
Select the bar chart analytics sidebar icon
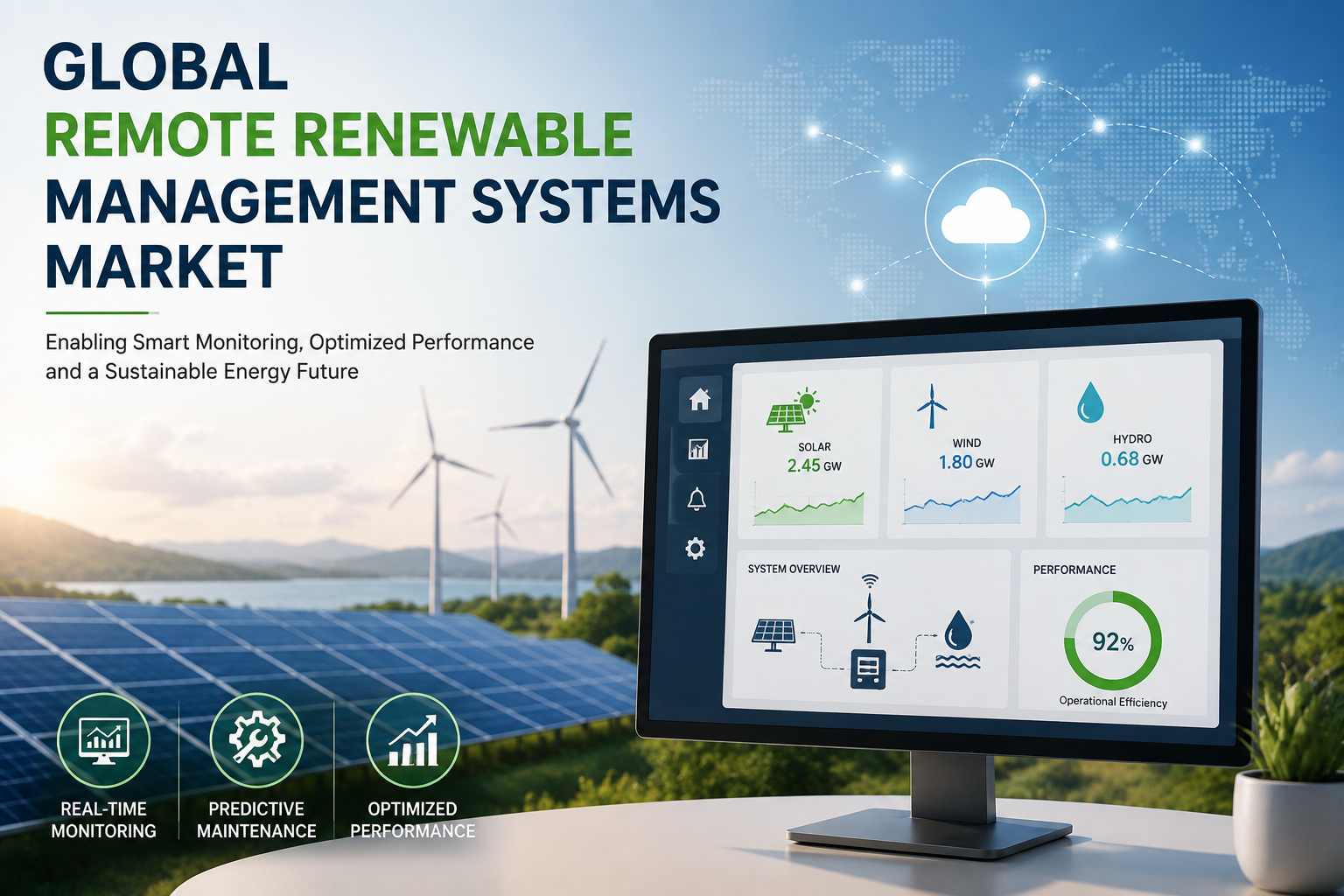tap(698, 450)
